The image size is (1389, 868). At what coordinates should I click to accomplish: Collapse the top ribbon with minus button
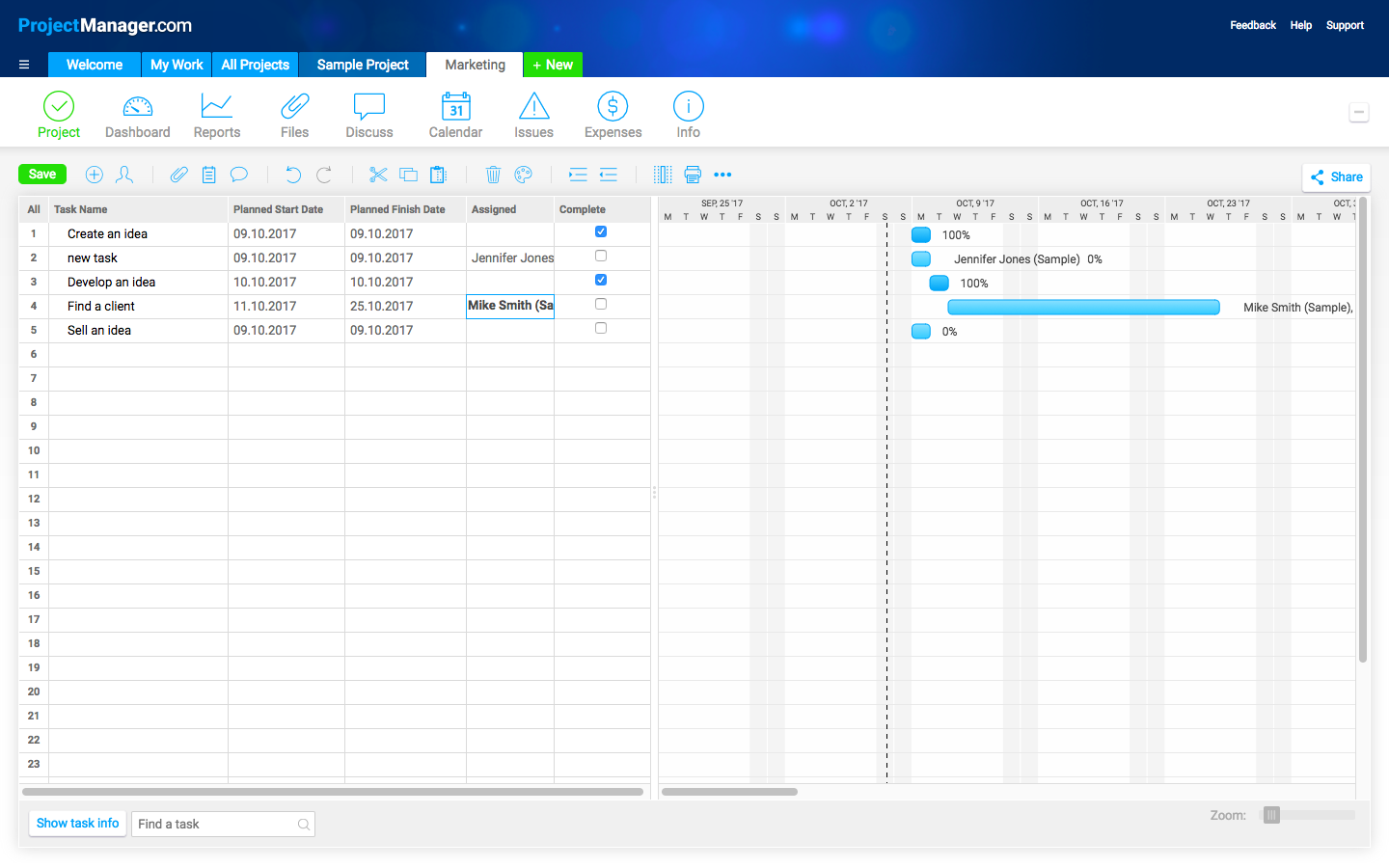tap(1359, 113)
